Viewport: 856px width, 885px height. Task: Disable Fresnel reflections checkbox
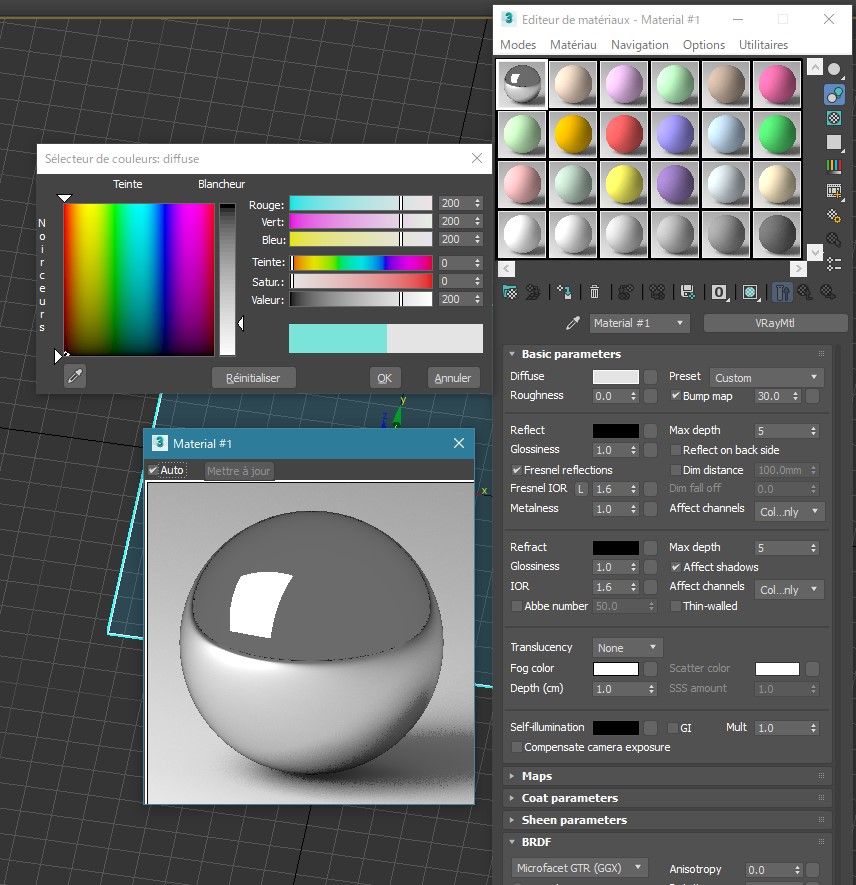[517, 470]
